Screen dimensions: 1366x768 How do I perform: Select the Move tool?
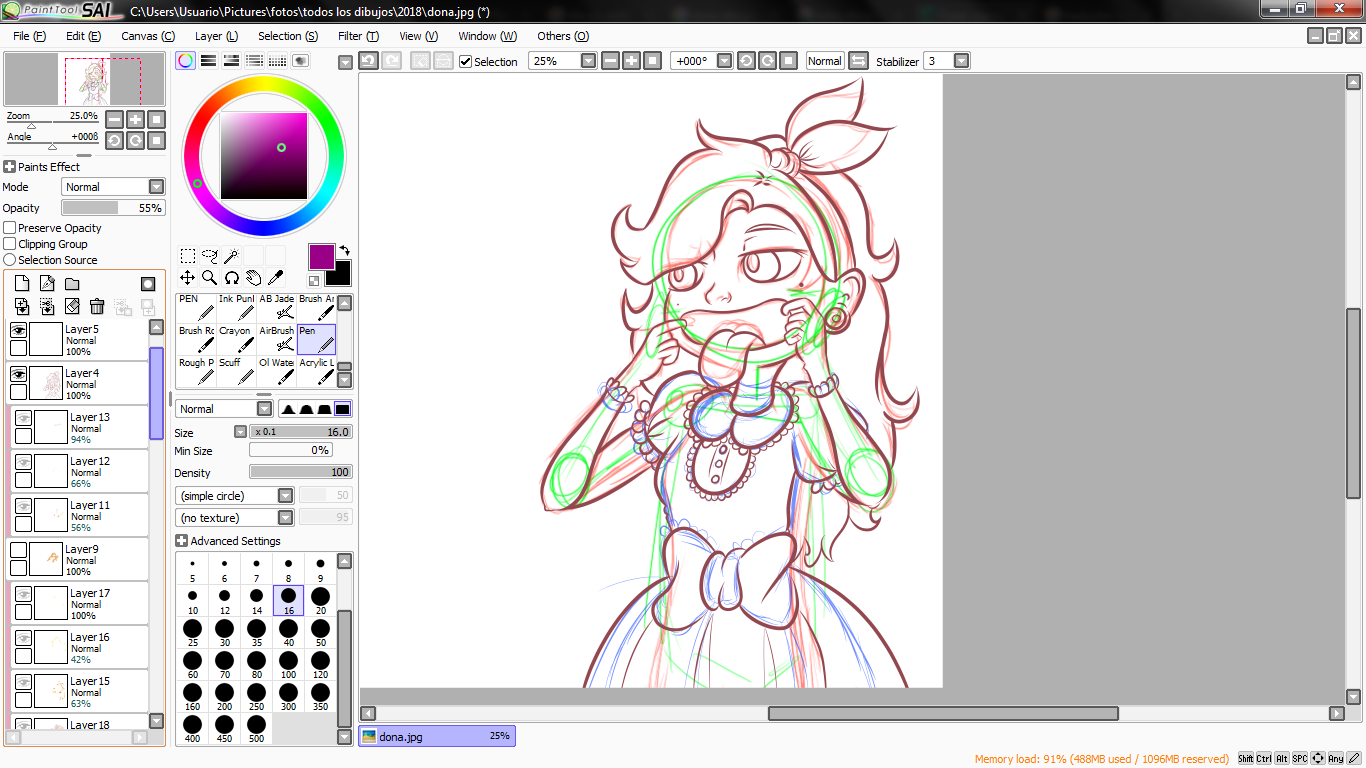[187, 278]
